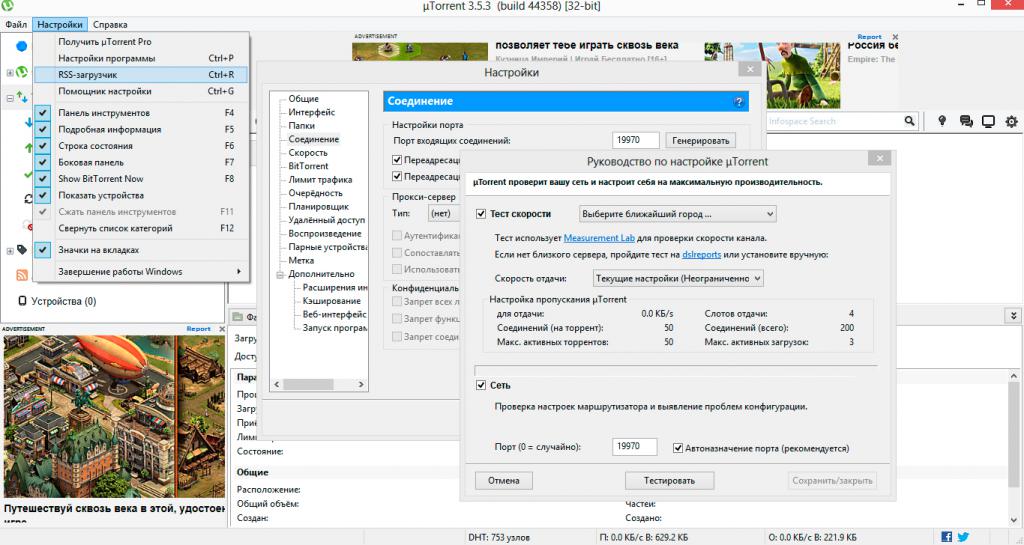Click the monitor remote icon in toolbar
1024x545 pixels.
[988, 121]
